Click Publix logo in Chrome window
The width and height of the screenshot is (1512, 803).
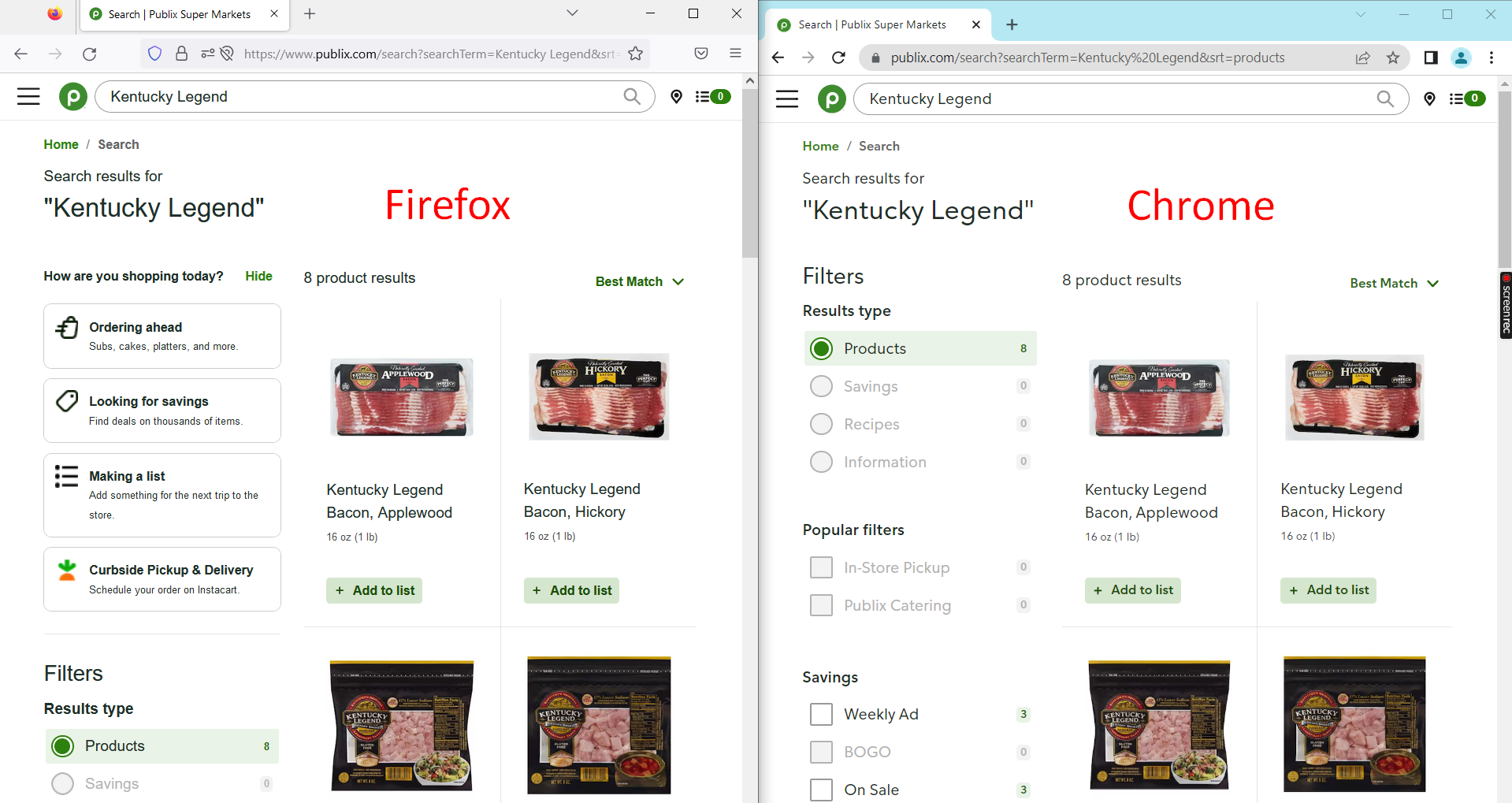pyautogui.click(x=832, y=99)
